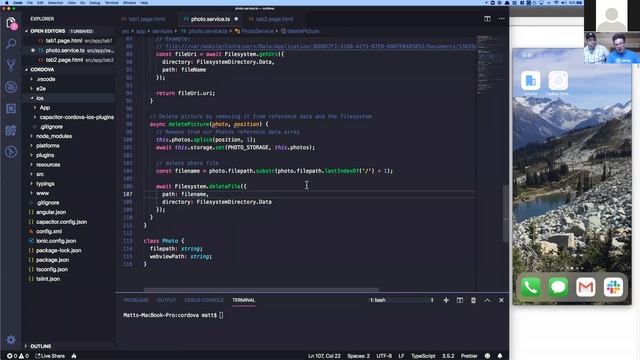Click Ln 107, Col 22 in status bar
Screen dimensions: 640x360
[324, 356]
